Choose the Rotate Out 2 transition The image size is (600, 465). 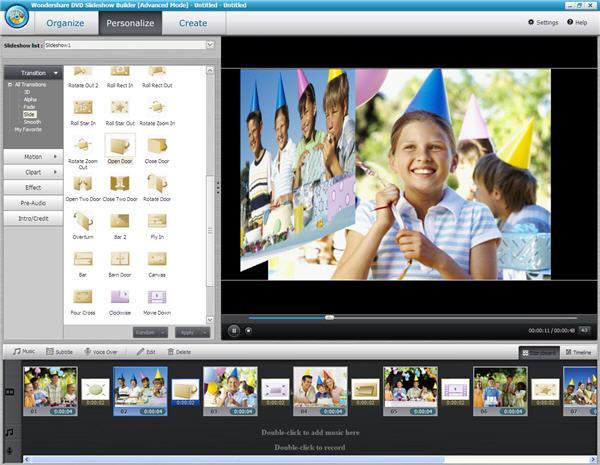pos(83,72)
